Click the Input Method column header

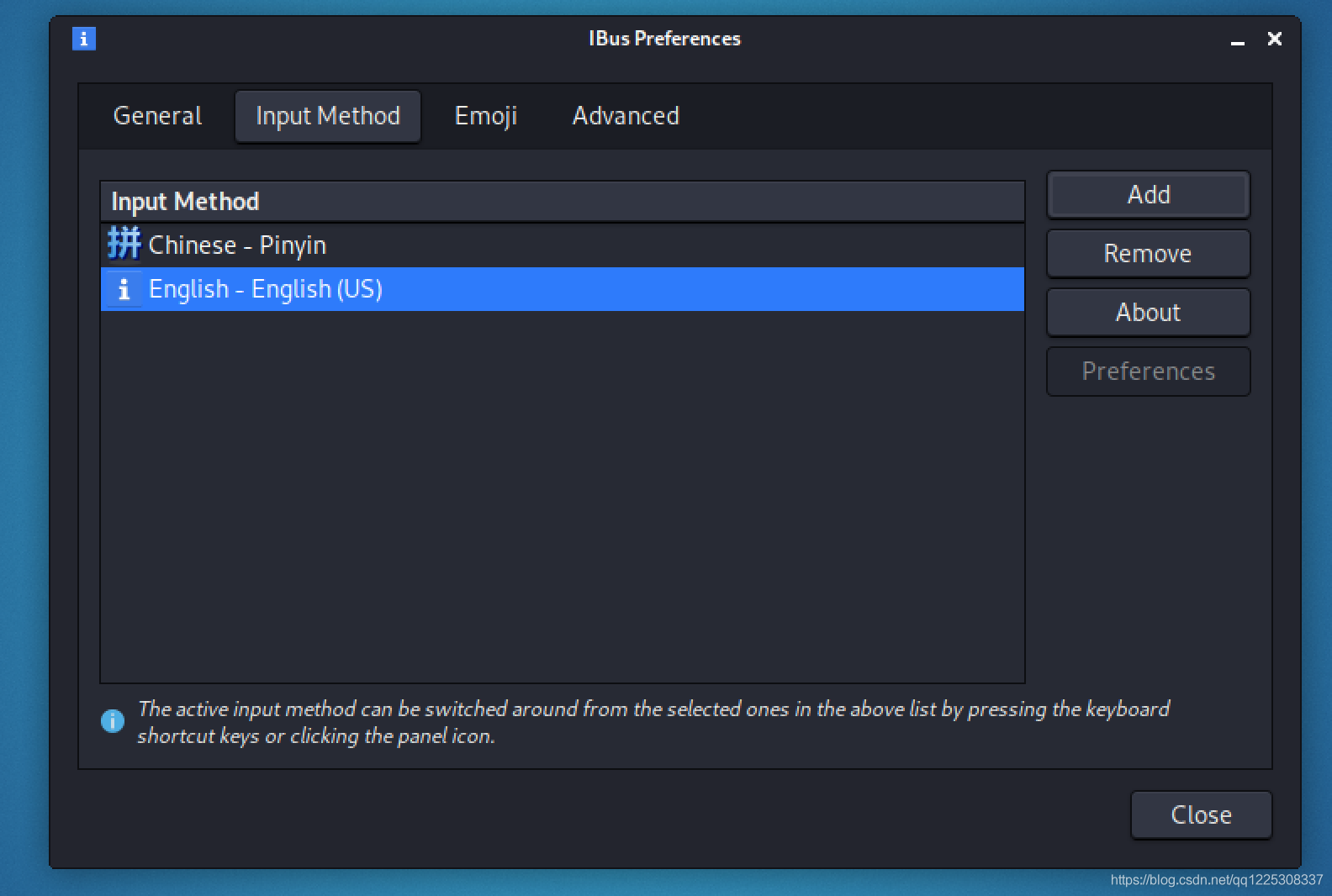tap(563, 202)
